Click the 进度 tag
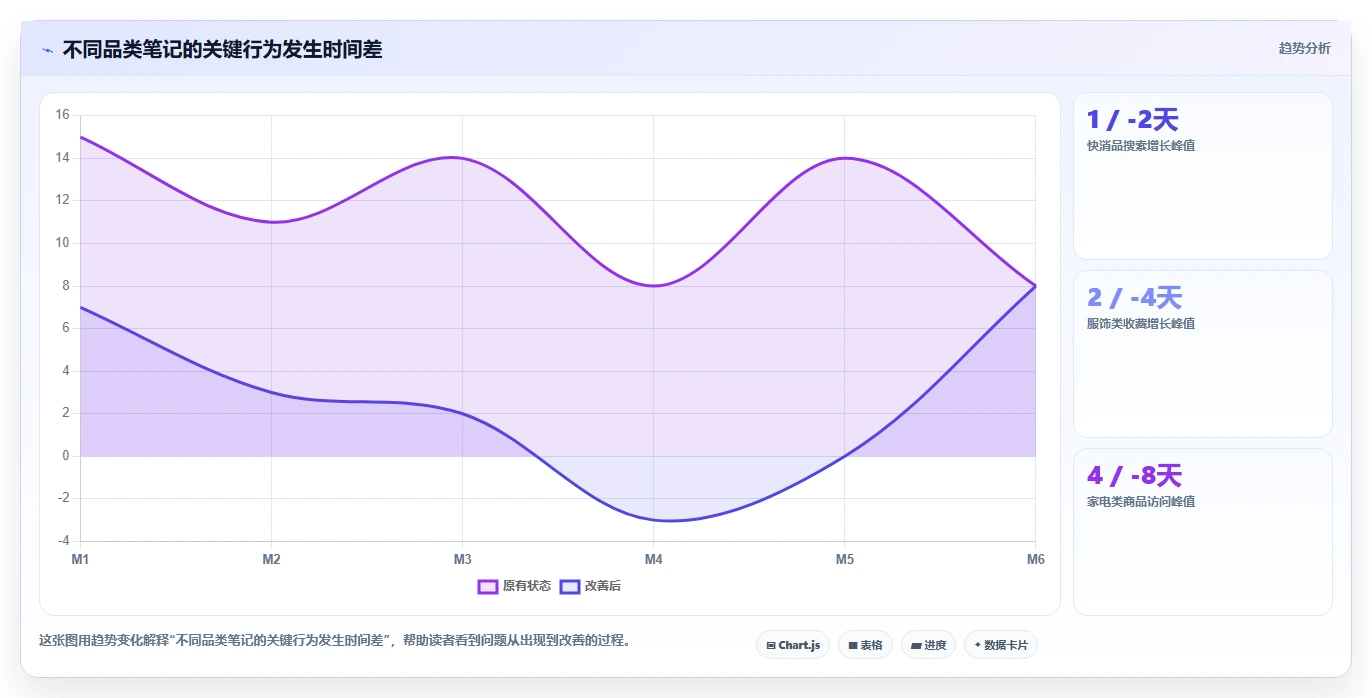 point(928,645)
